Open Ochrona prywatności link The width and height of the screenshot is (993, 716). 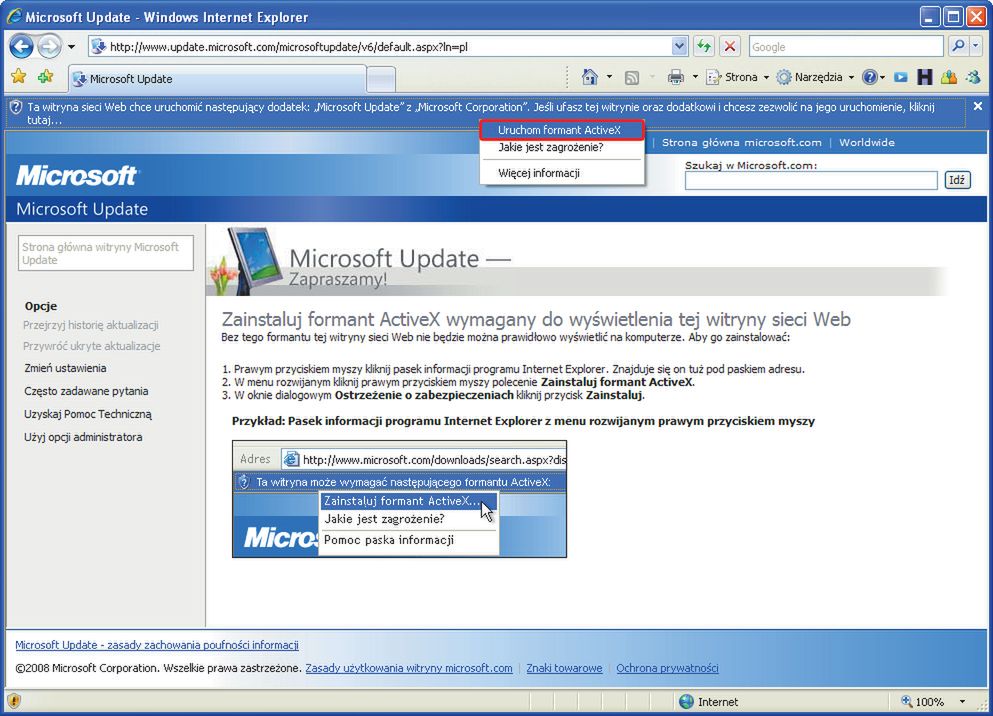667,668
